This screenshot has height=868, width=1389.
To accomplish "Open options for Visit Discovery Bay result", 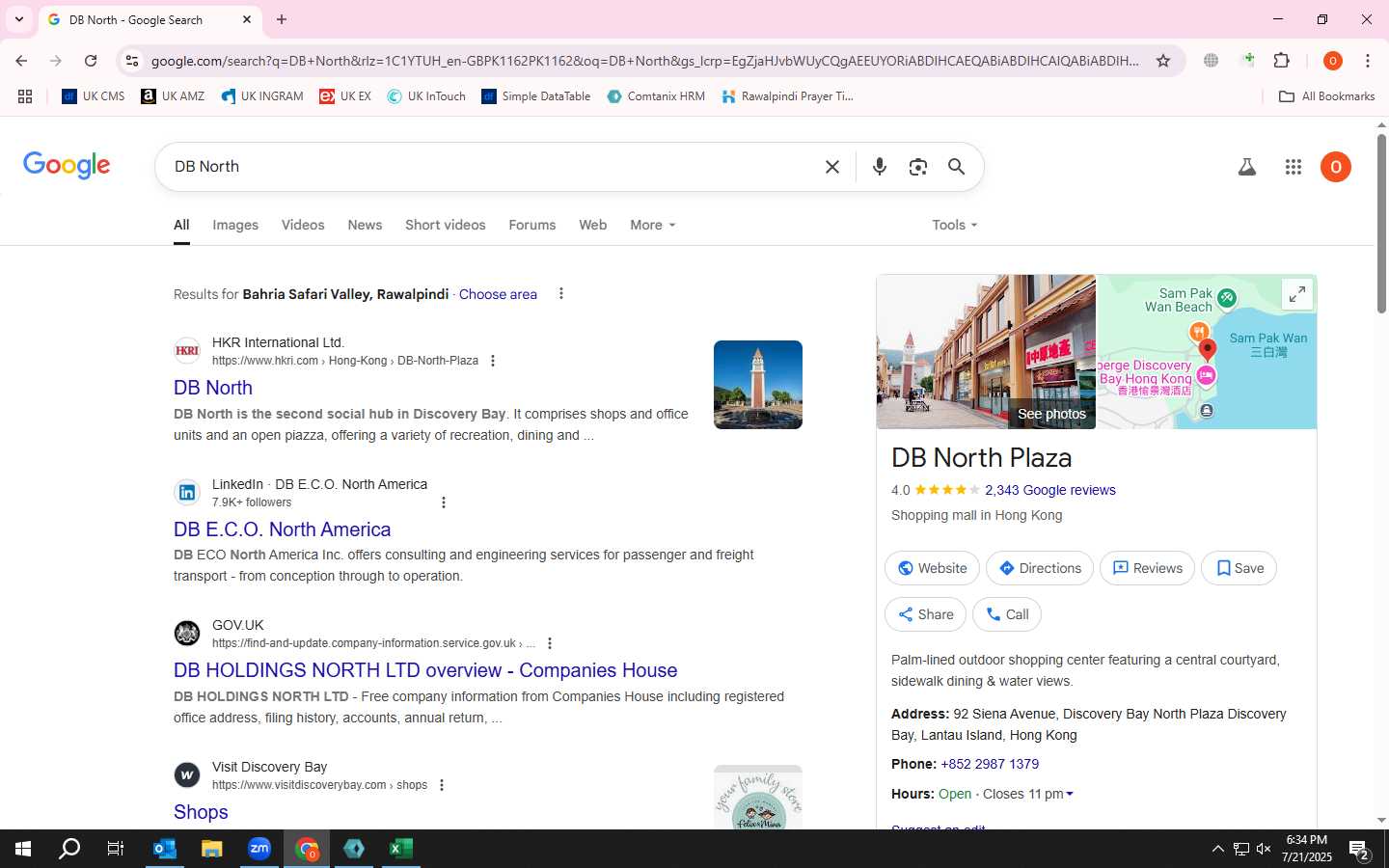I will pos(442,785).
